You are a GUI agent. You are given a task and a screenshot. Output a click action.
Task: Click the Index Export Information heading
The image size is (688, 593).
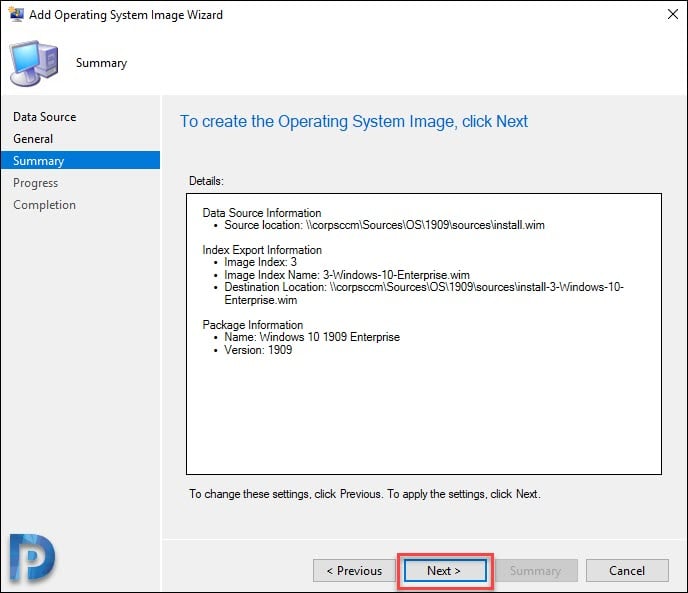(262, 250)
